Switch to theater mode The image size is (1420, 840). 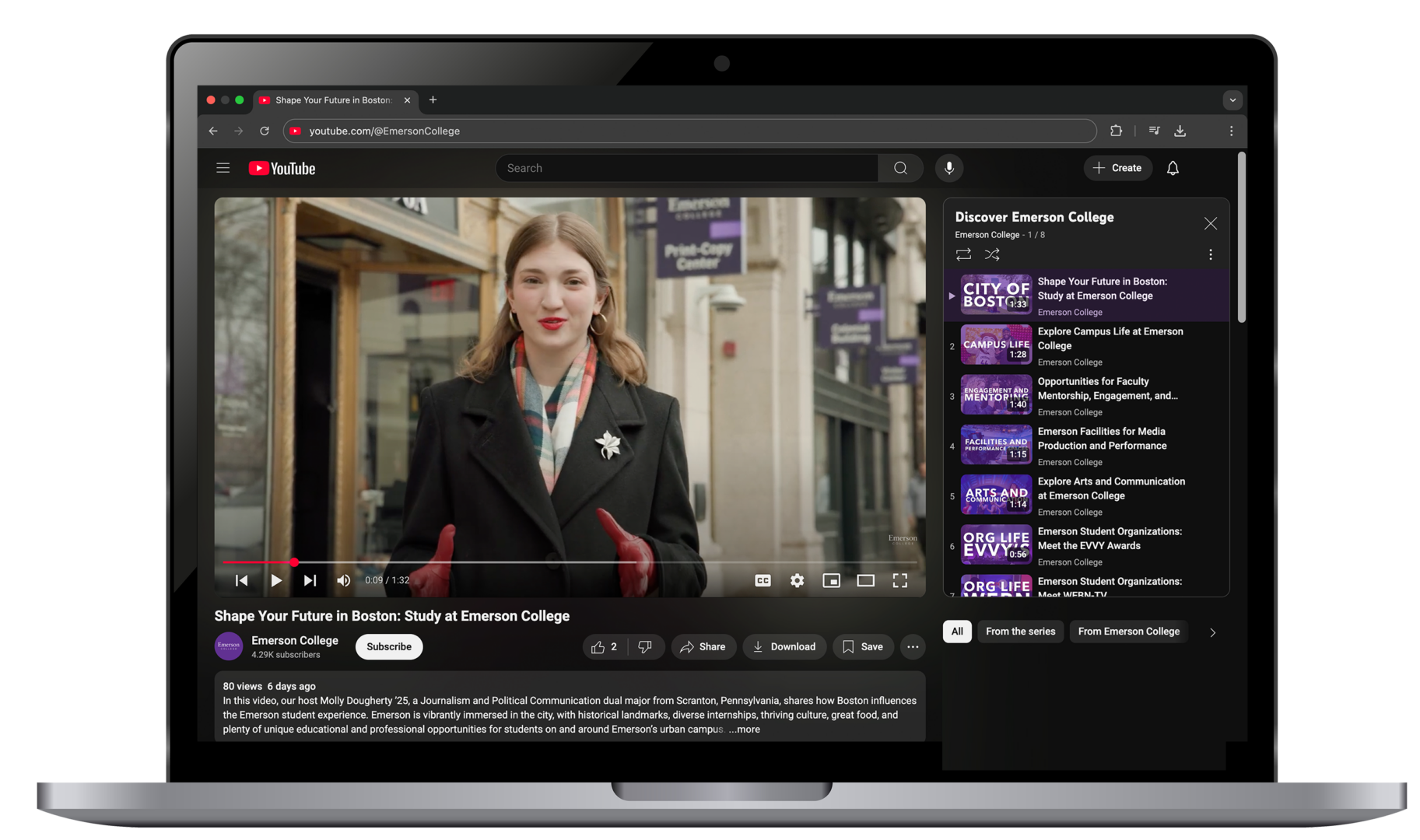point(865,580)
